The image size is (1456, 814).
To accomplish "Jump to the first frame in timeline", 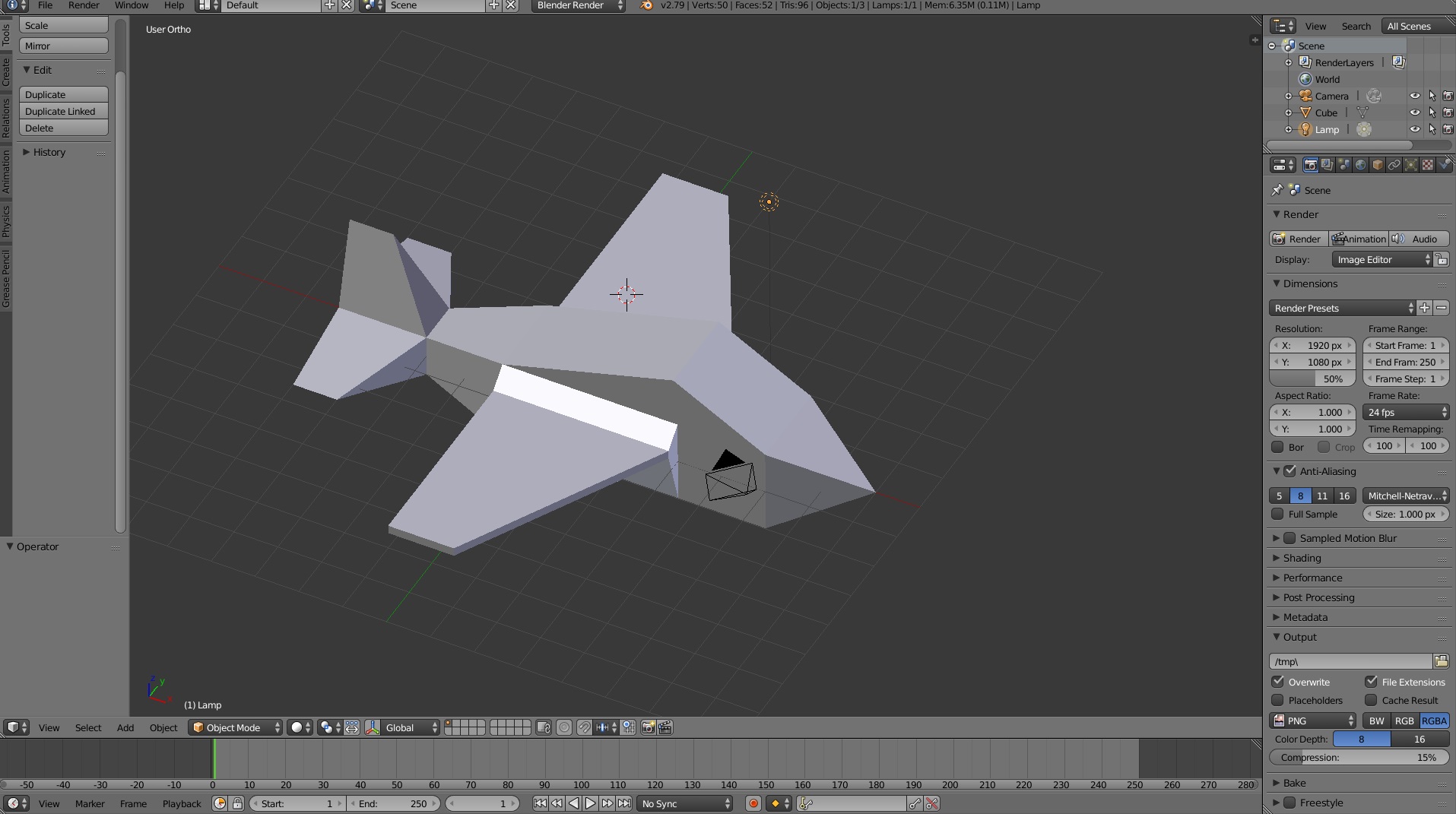I will click(540, 803).
